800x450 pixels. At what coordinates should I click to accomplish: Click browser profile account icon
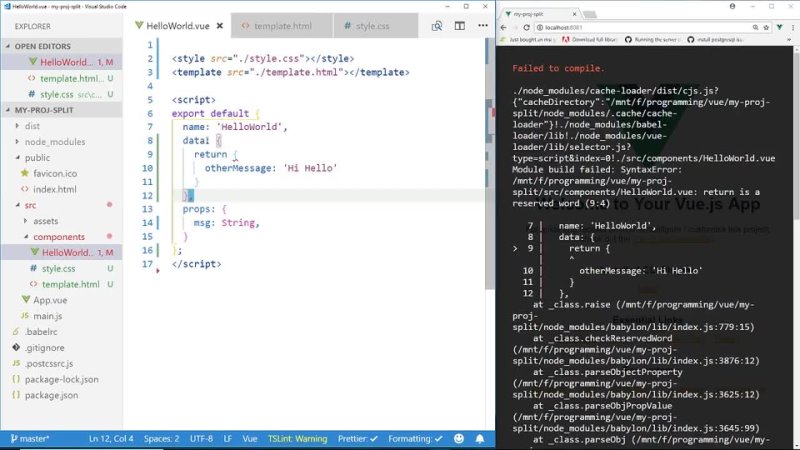click(x=733, y=7)
